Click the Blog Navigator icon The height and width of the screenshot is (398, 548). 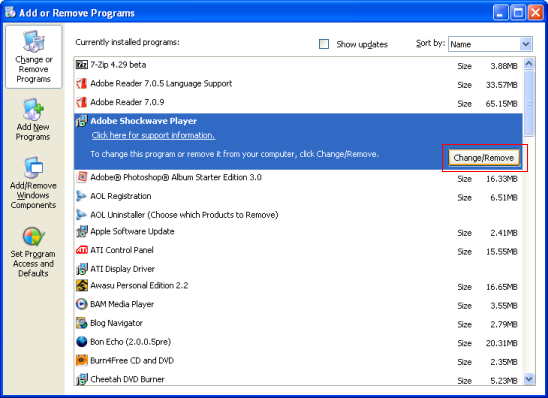81,323
